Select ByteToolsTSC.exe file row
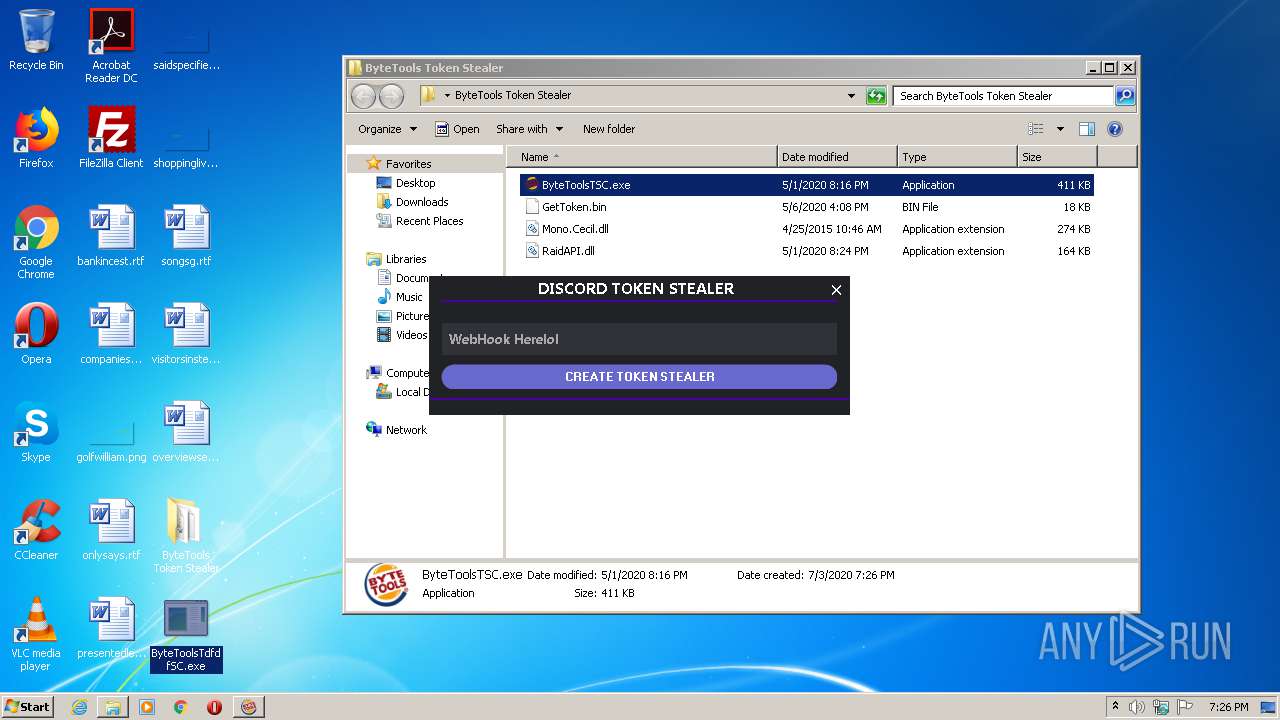Image resolution: width=1280 pixels, height=720 pixels. click(807, 185)
